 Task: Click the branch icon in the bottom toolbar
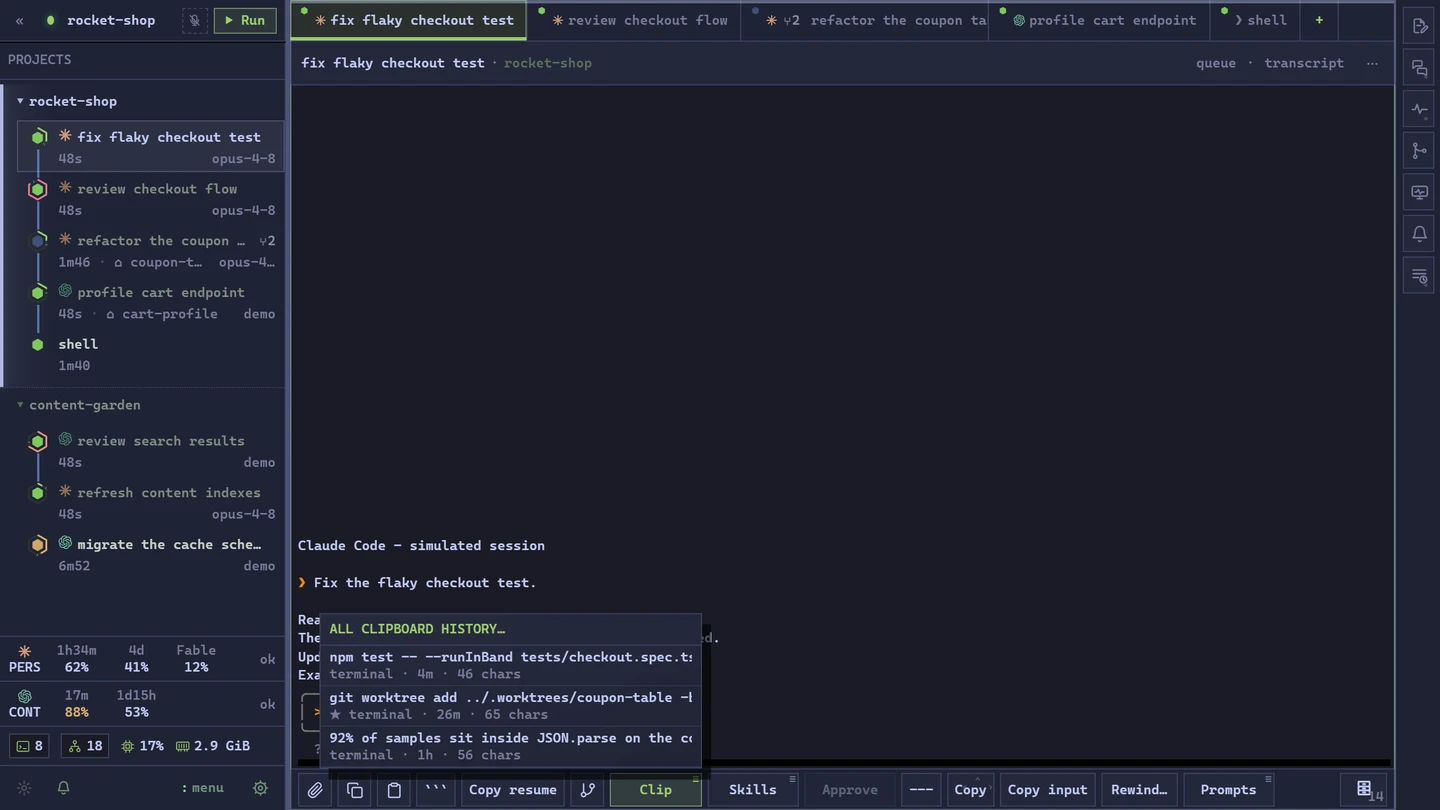588,790
